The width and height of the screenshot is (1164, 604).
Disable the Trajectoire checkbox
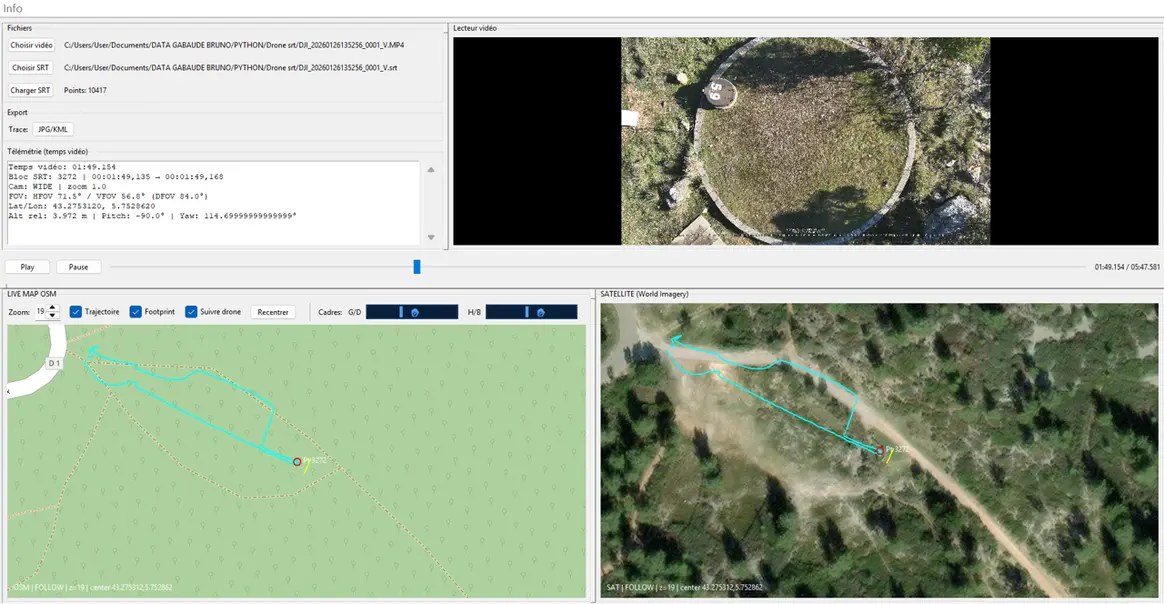pyautogui.click(x=76, y=312)
